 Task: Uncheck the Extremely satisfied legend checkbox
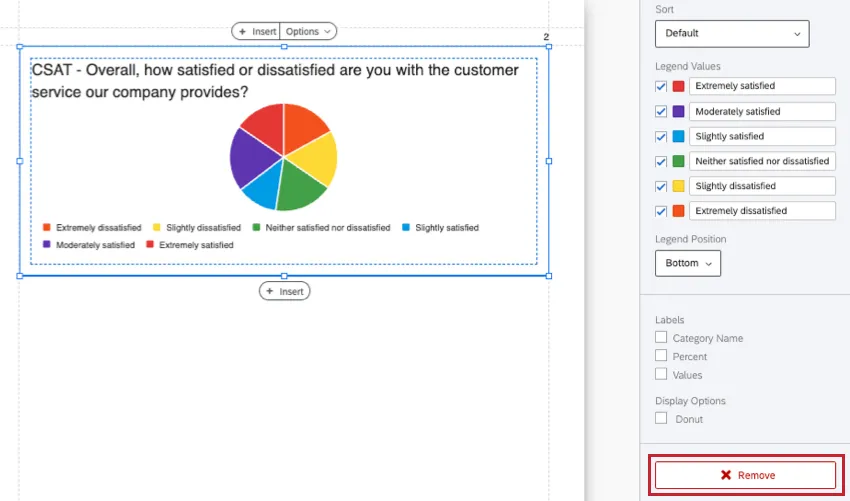[661, 86]
